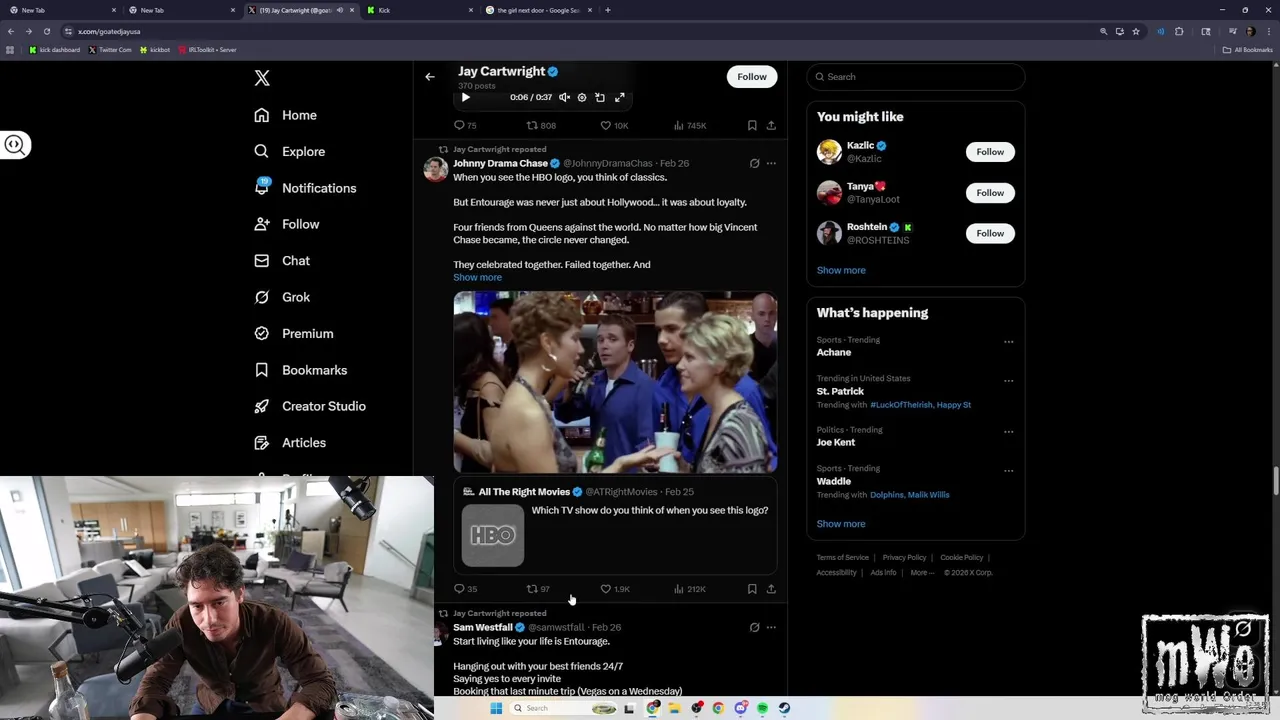This screenshot has width=1280, height=720.
Task: Like the Johnny Drama post with 1.9K likes
Action: [x=614, y=589]
